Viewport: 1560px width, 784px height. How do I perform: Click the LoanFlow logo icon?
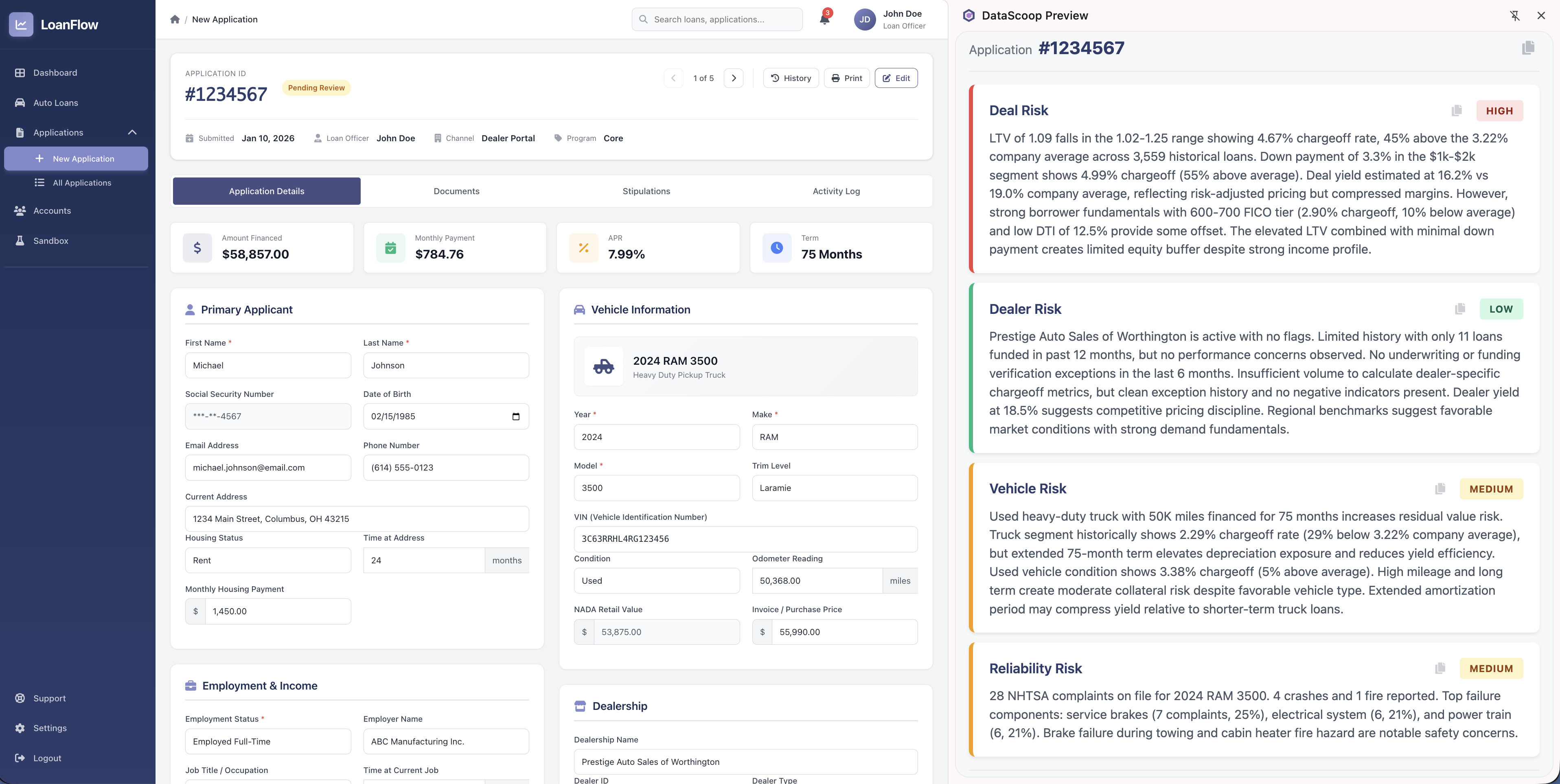point(21,24)
